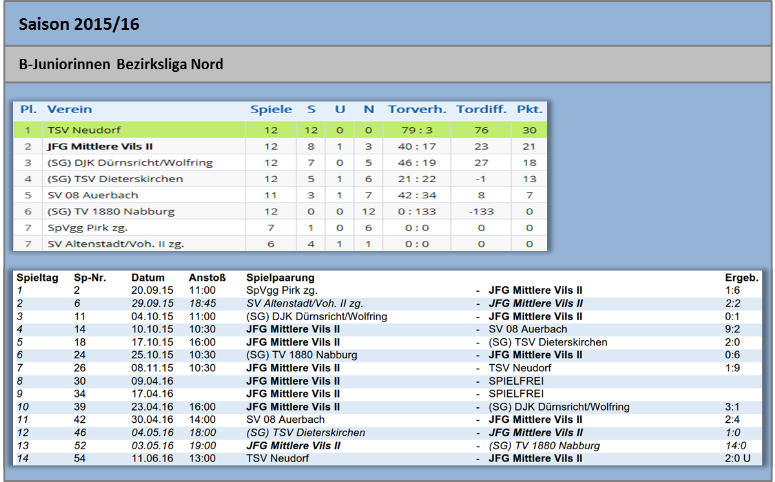Viewport: 775px width, 482px height.
Task: Click date '04.05.16' in fixtures
Action: point(152,433)
